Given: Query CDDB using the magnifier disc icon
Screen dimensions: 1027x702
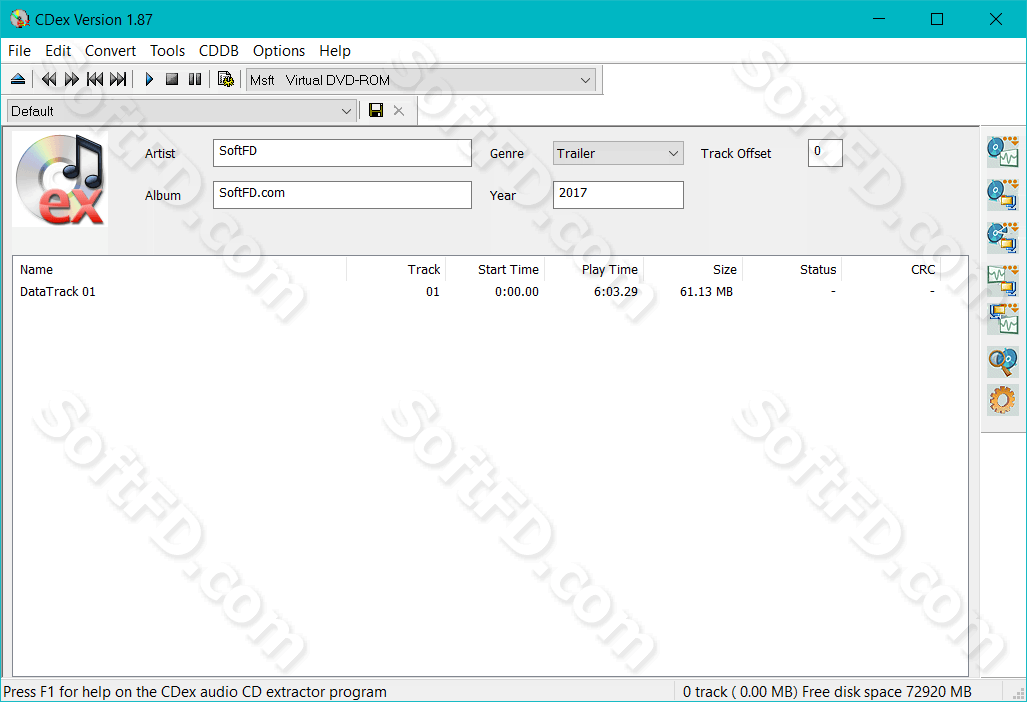Looking at the screenshot, I should [1003, 362].
